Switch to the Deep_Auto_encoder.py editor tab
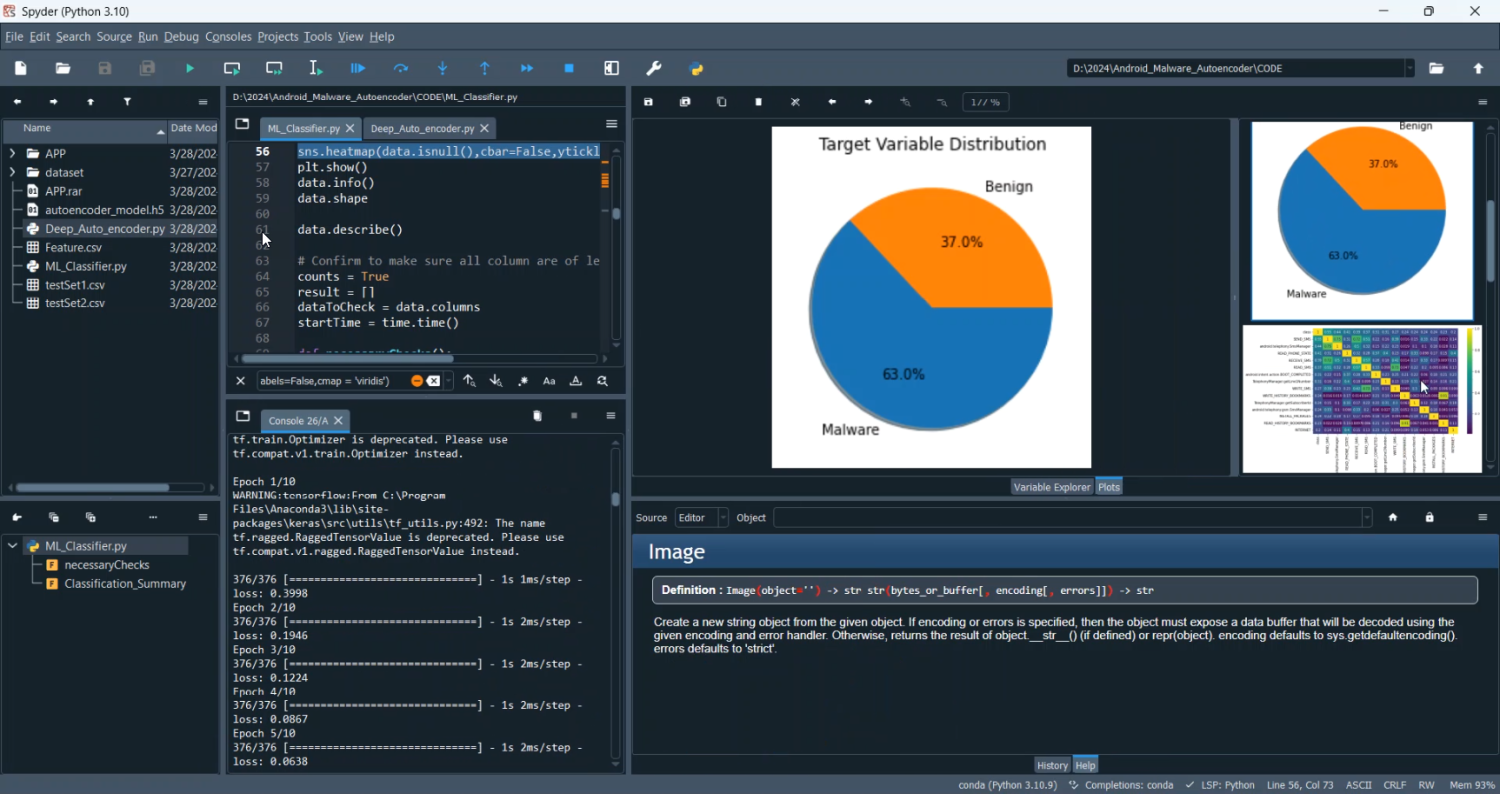 point(421,129)
